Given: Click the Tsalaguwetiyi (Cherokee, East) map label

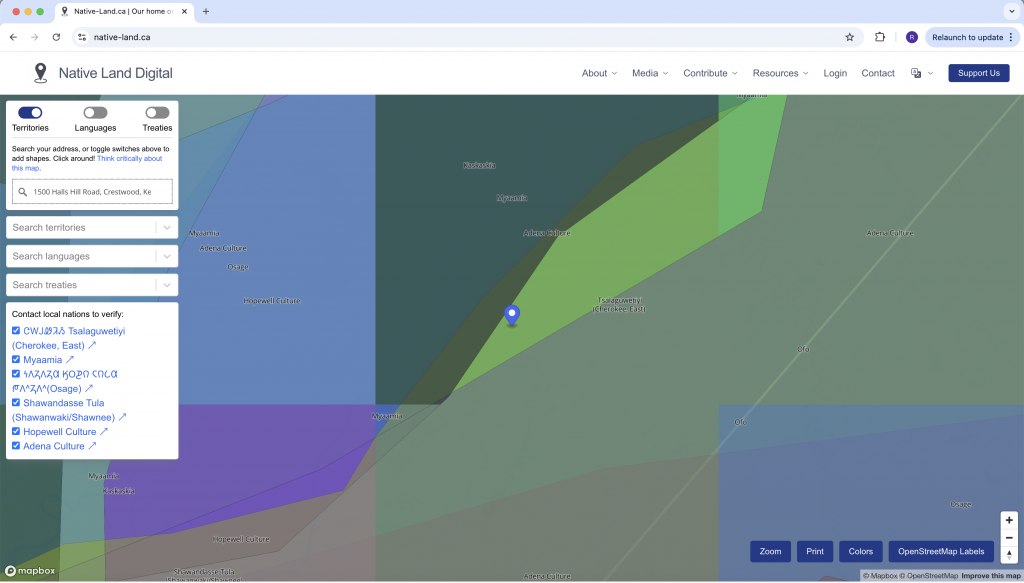Looking at the screenshot, I should click(x=619, y=305).
